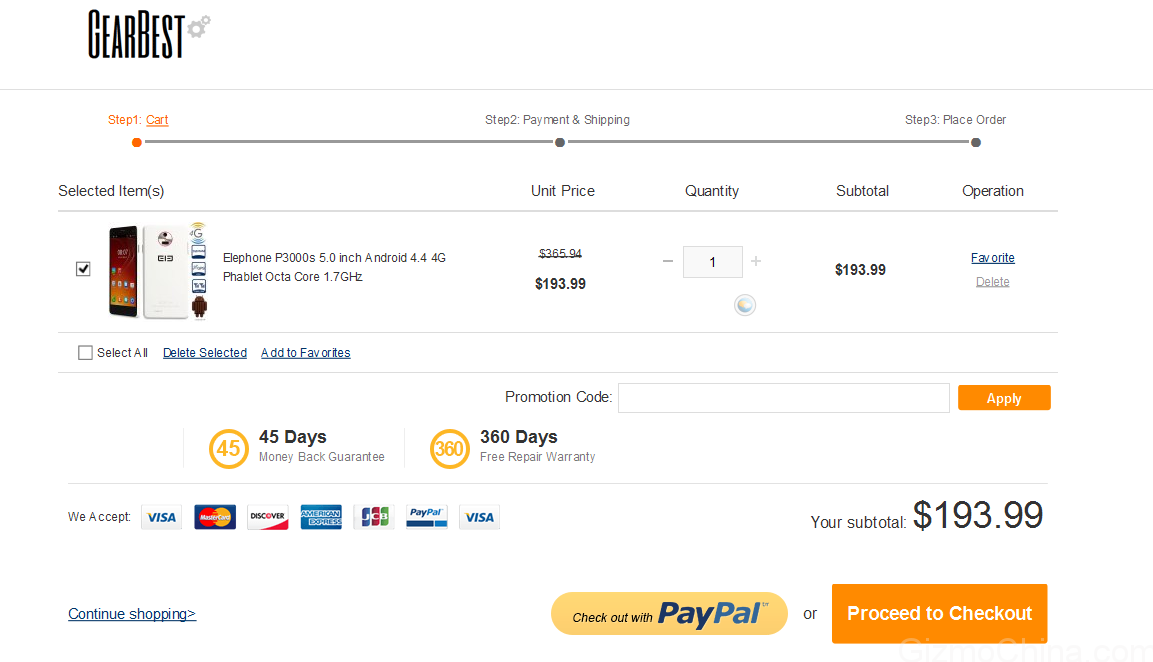Go to Step1 Cart link
This screenshot has width=1153, height=662.
coord(157,120)
